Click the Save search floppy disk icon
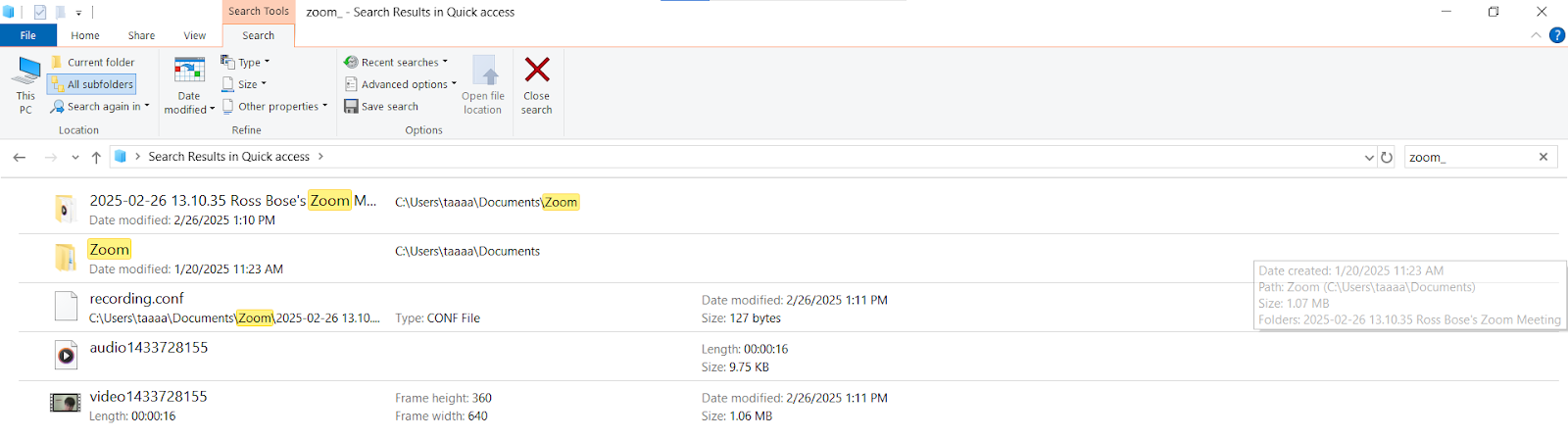Viewport: 1568px width, 439px height. tap(351, 106)
